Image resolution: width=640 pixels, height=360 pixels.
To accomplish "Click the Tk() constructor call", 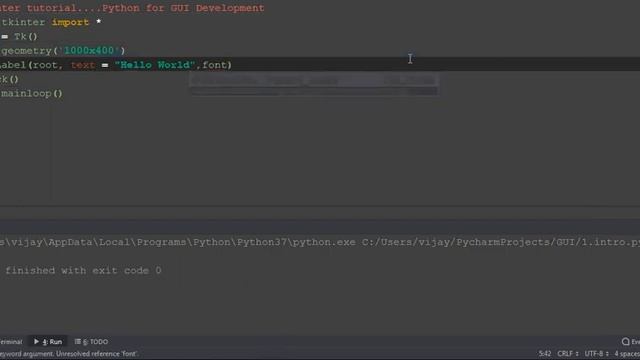I will pos(25,36).
